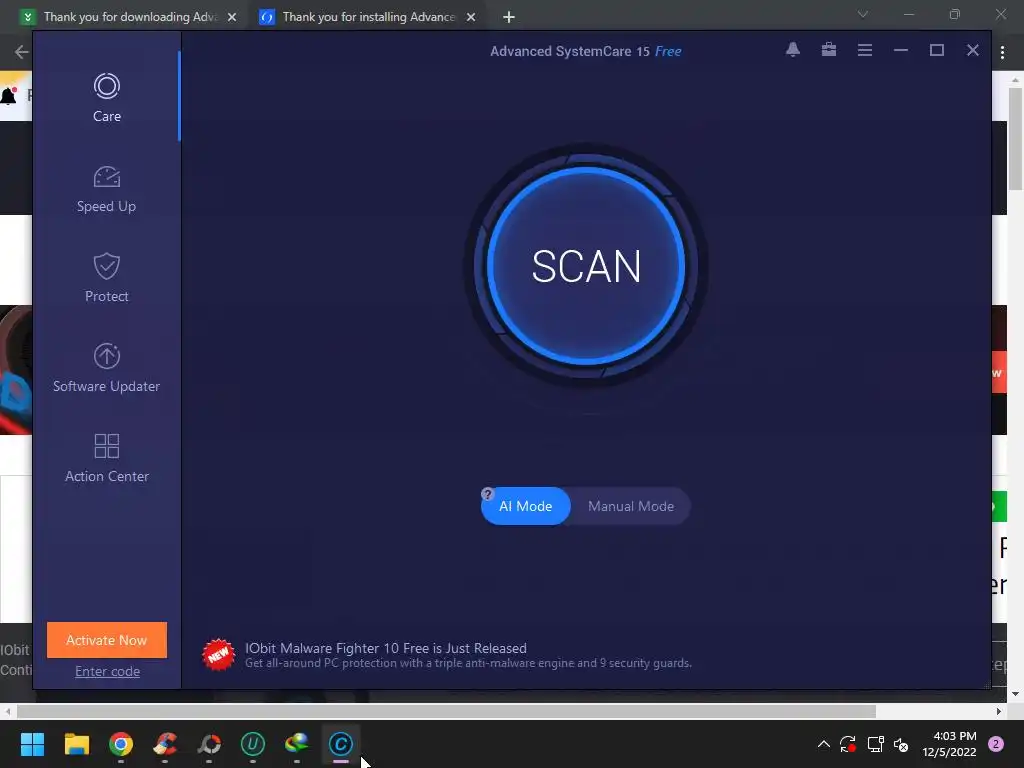Switch to AI Mode

526,506
